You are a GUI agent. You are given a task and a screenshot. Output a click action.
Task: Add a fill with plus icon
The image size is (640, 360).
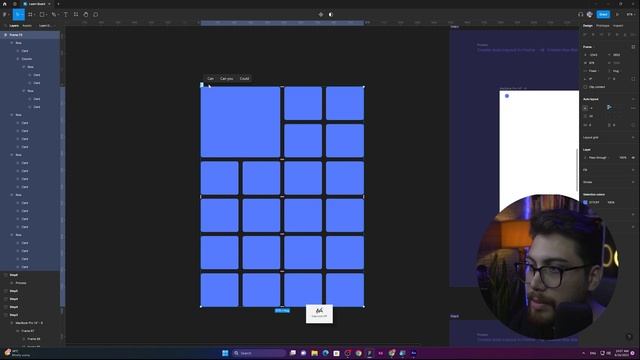[x=633, y=170]
